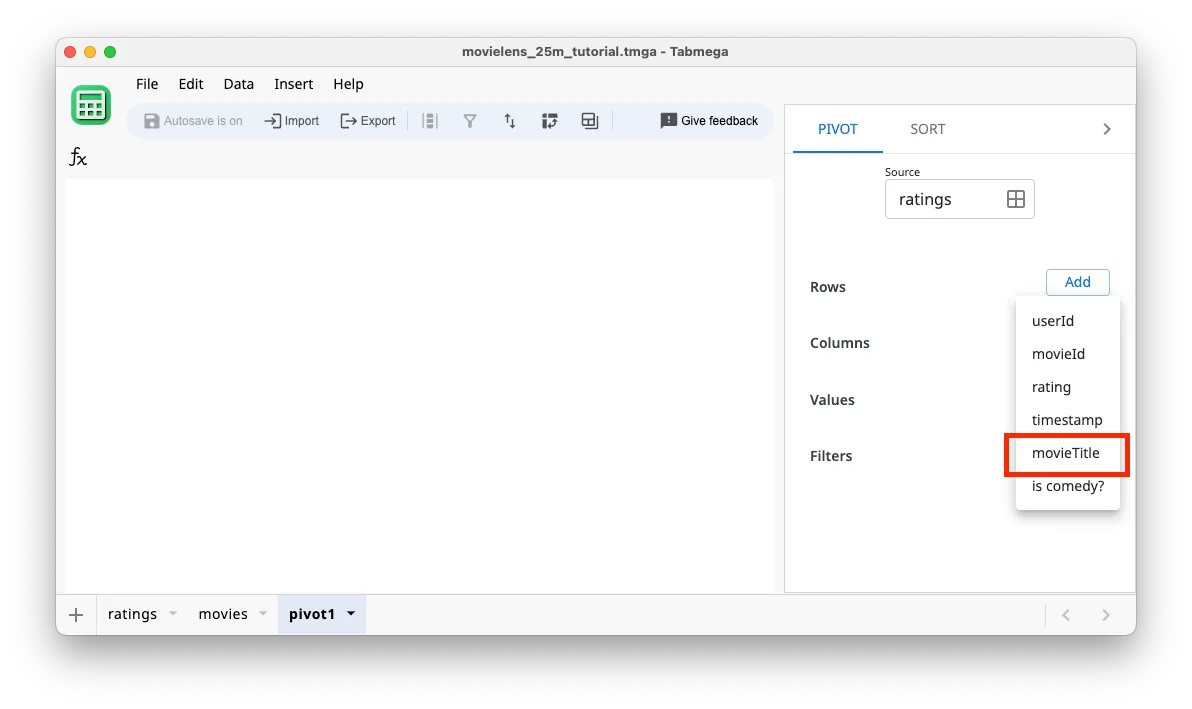Click the ratings sheet dropdown toggle
1192x709 pixels.
point(173,614)
